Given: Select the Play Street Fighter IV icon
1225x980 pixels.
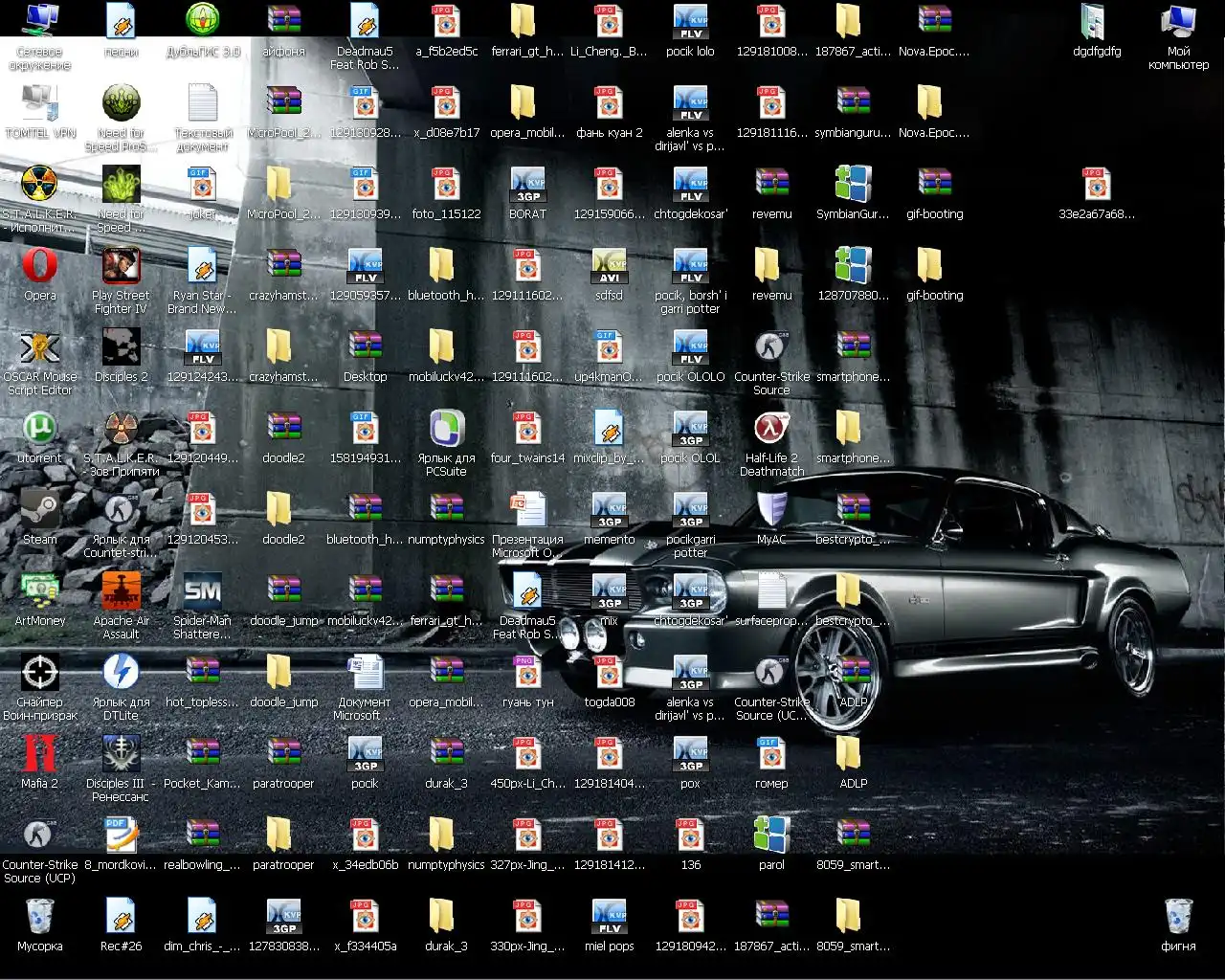Looking at the screenshot, I should 121,266.
